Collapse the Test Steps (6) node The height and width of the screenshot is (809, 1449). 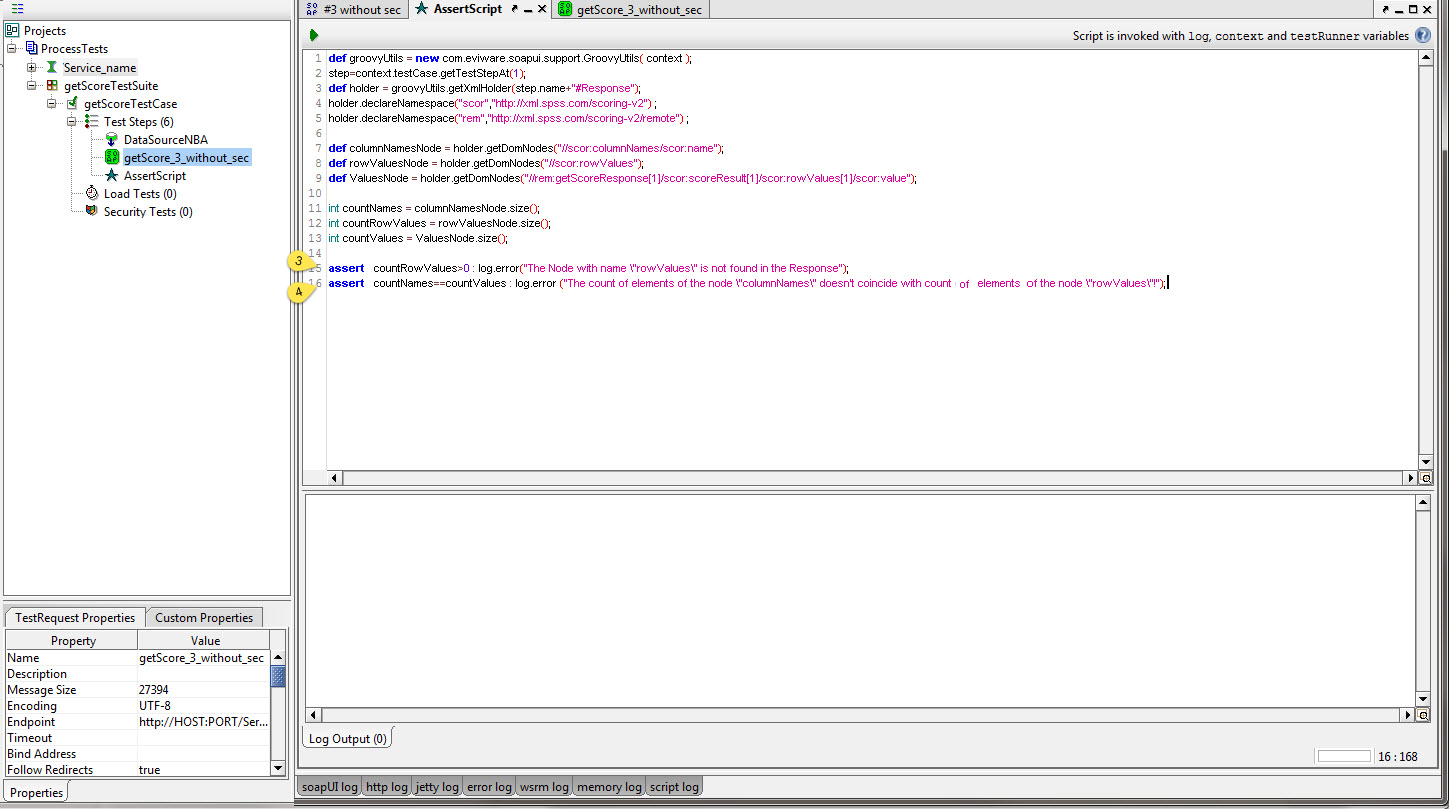(x=71, y=121)
